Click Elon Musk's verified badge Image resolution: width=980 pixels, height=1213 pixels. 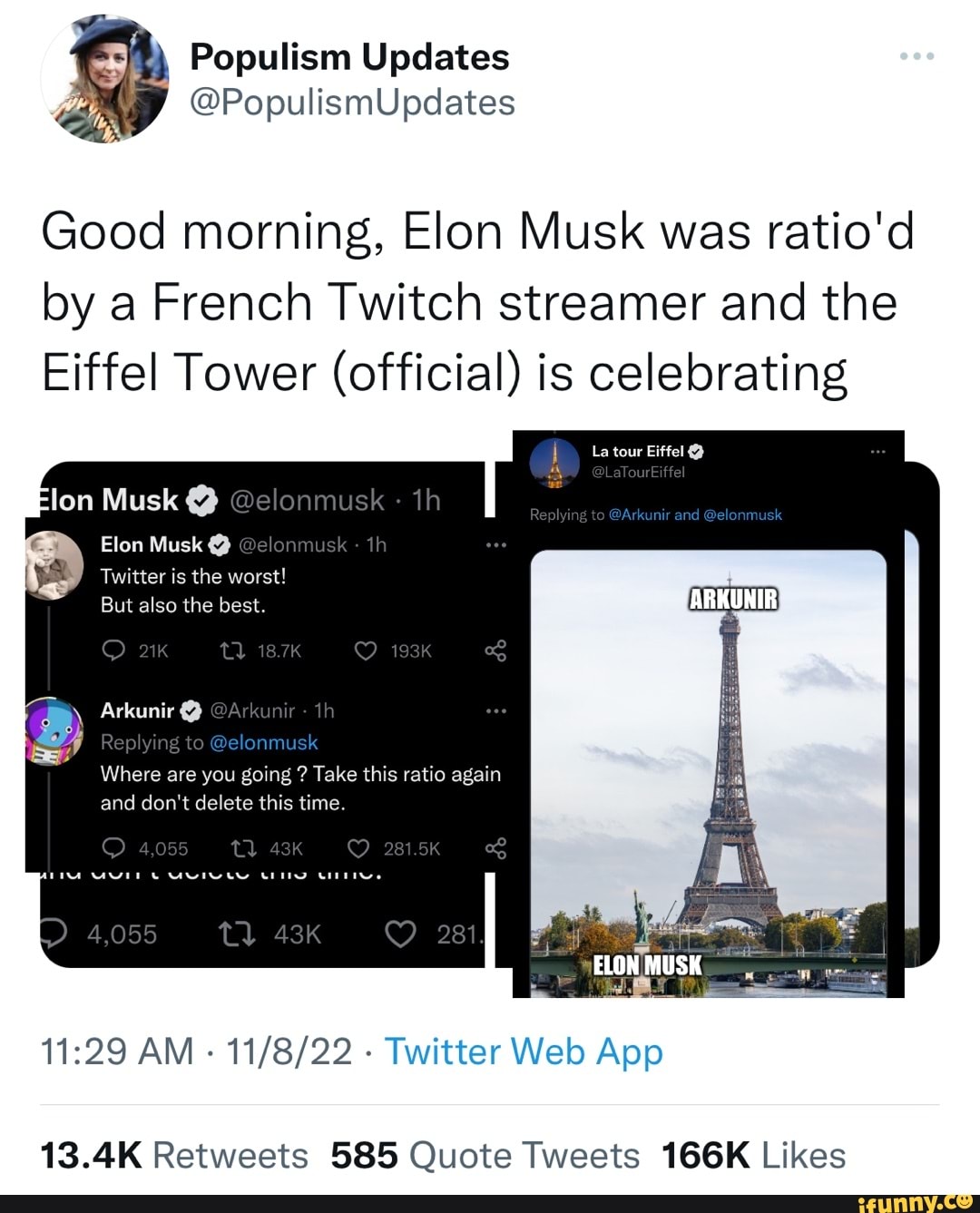(x=215, y=544)
